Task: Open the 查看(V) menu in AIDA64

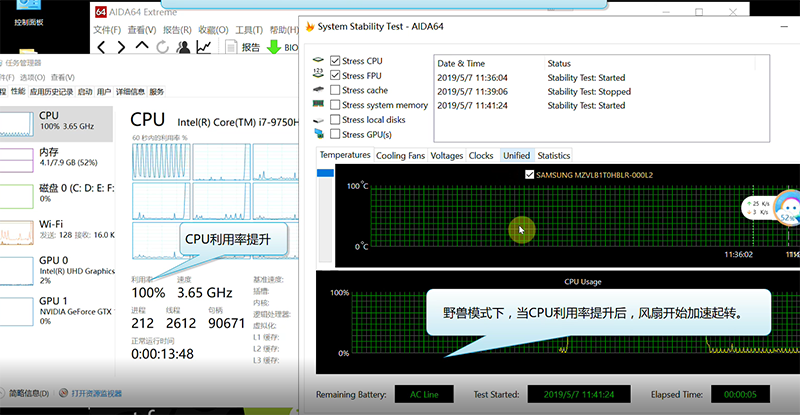Action: (x=142, y=30)
